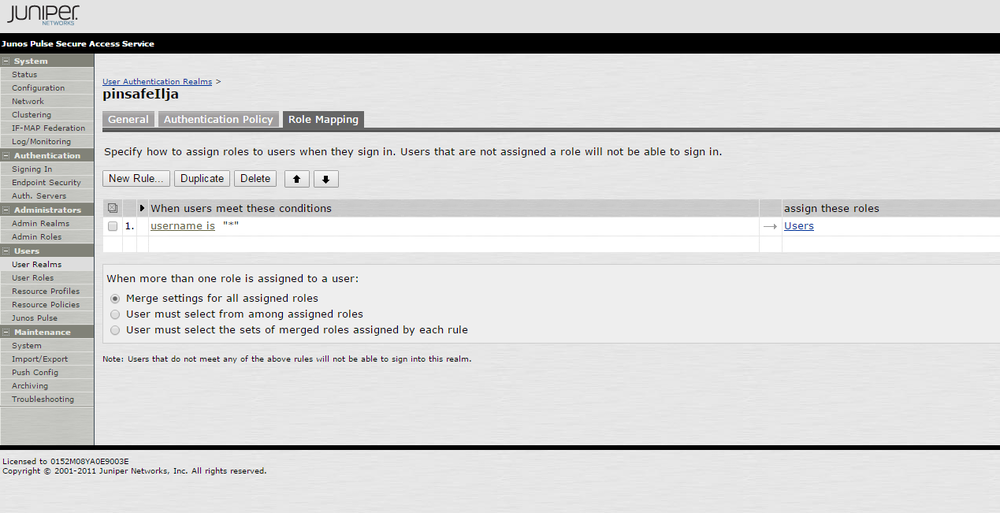This screenshot has height=513, width=1000.
Task: Collapse the Maintenance sidebar section
Action: click(x=6, y=332)
